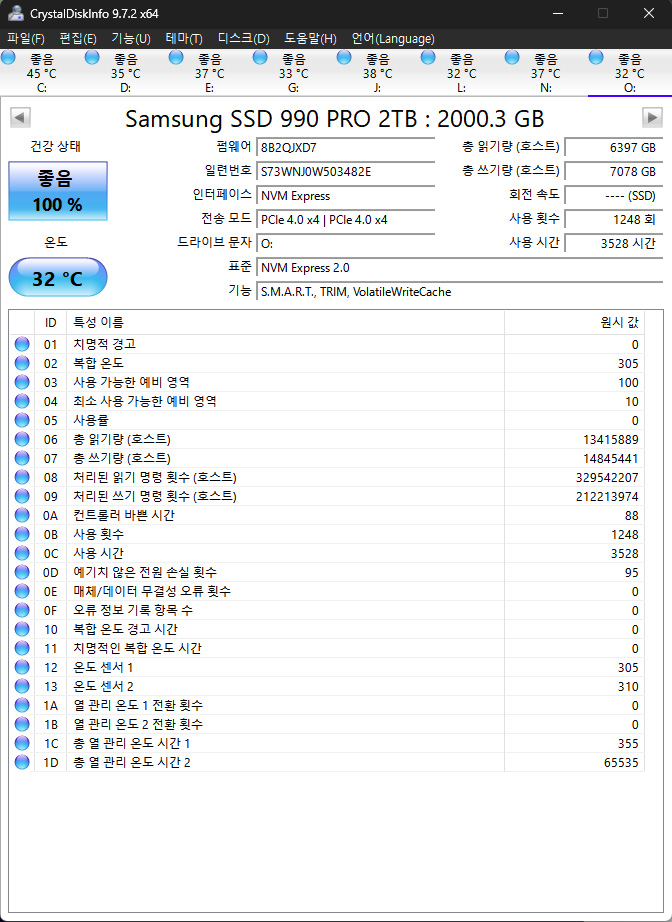Go to previous disk with left arrow
This screenshot has height=922, width=672.
tap(20, 118)
